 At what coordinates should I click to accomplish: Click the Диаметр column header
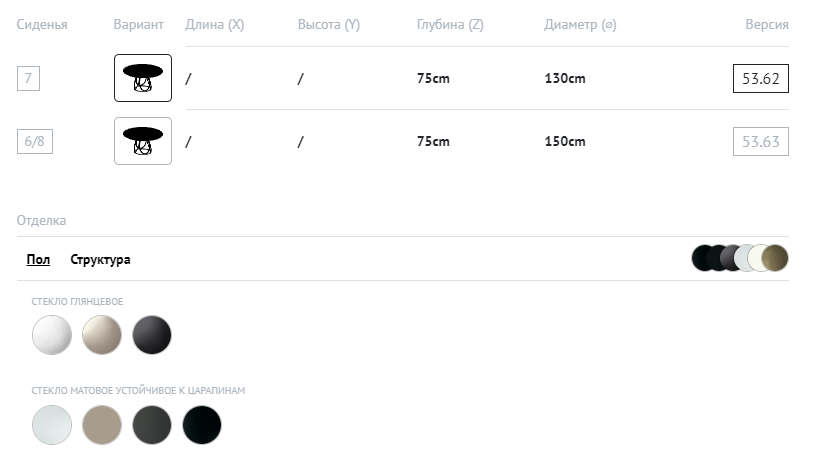(579, 25)
